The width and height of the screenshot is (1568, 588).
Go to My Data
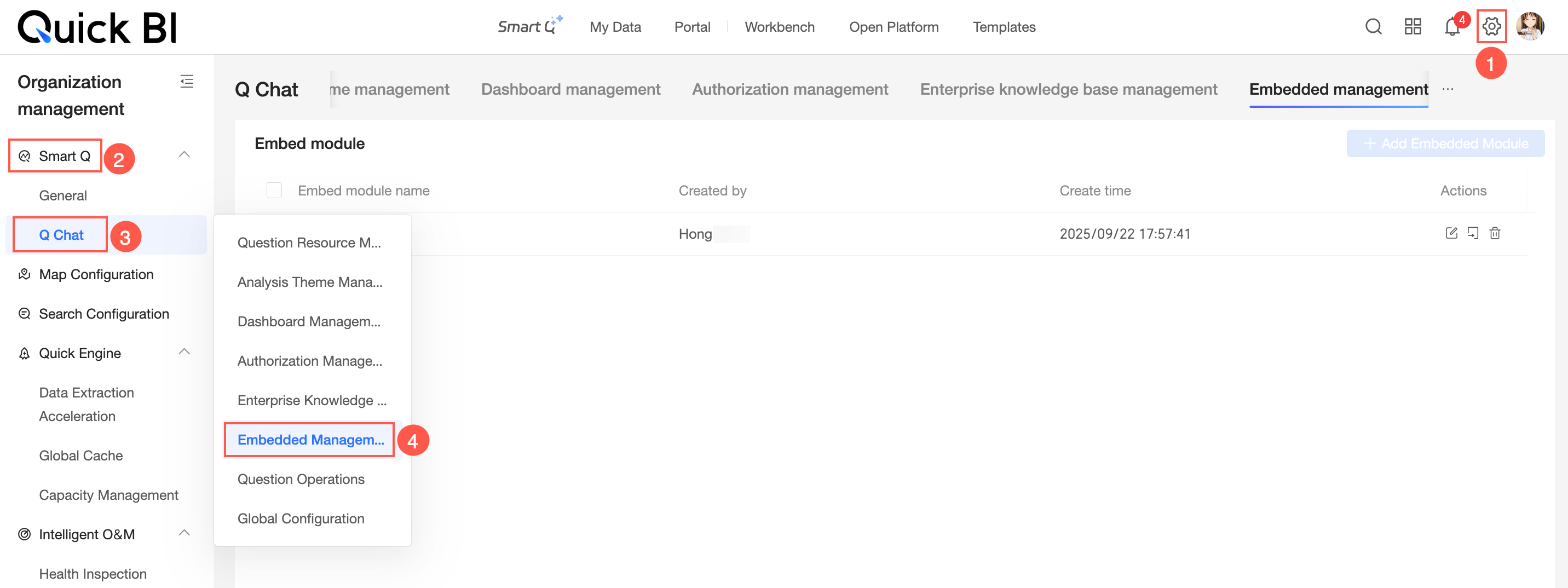(615, 27)
